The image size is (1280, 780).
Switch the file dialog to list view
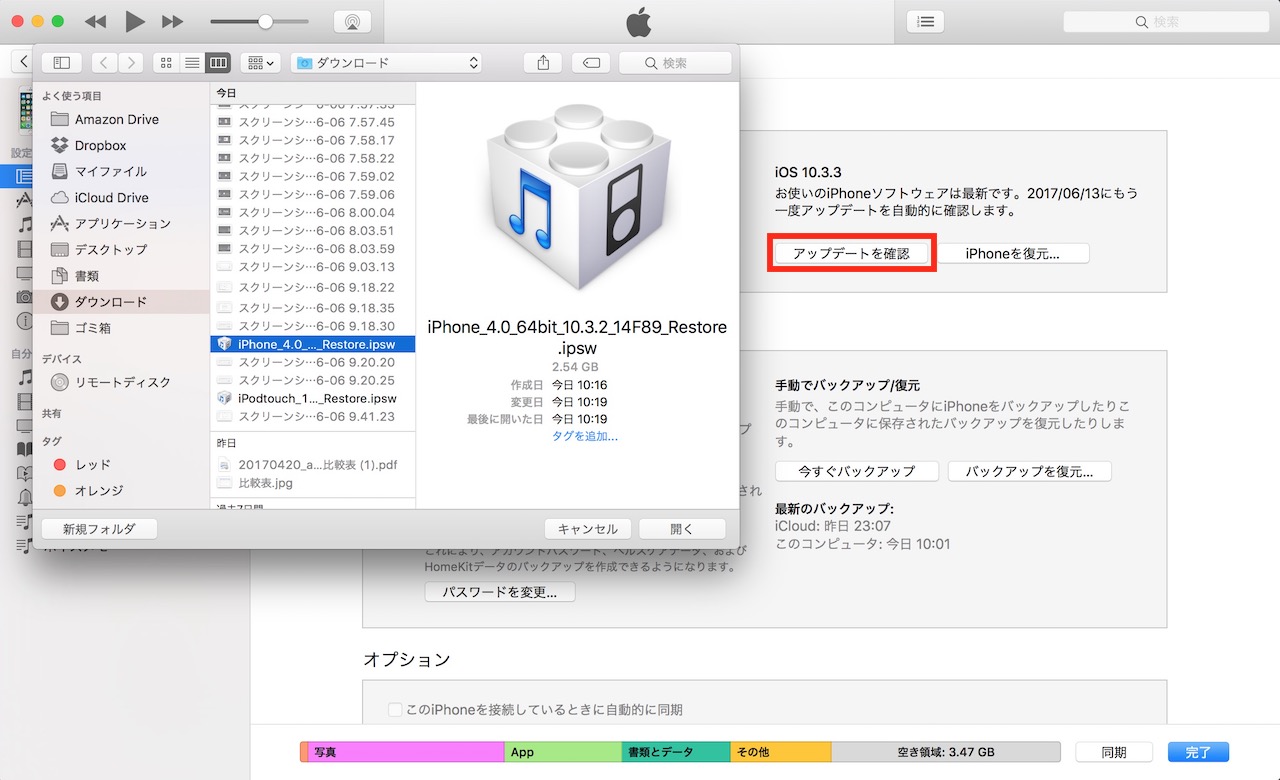point(192,62)
